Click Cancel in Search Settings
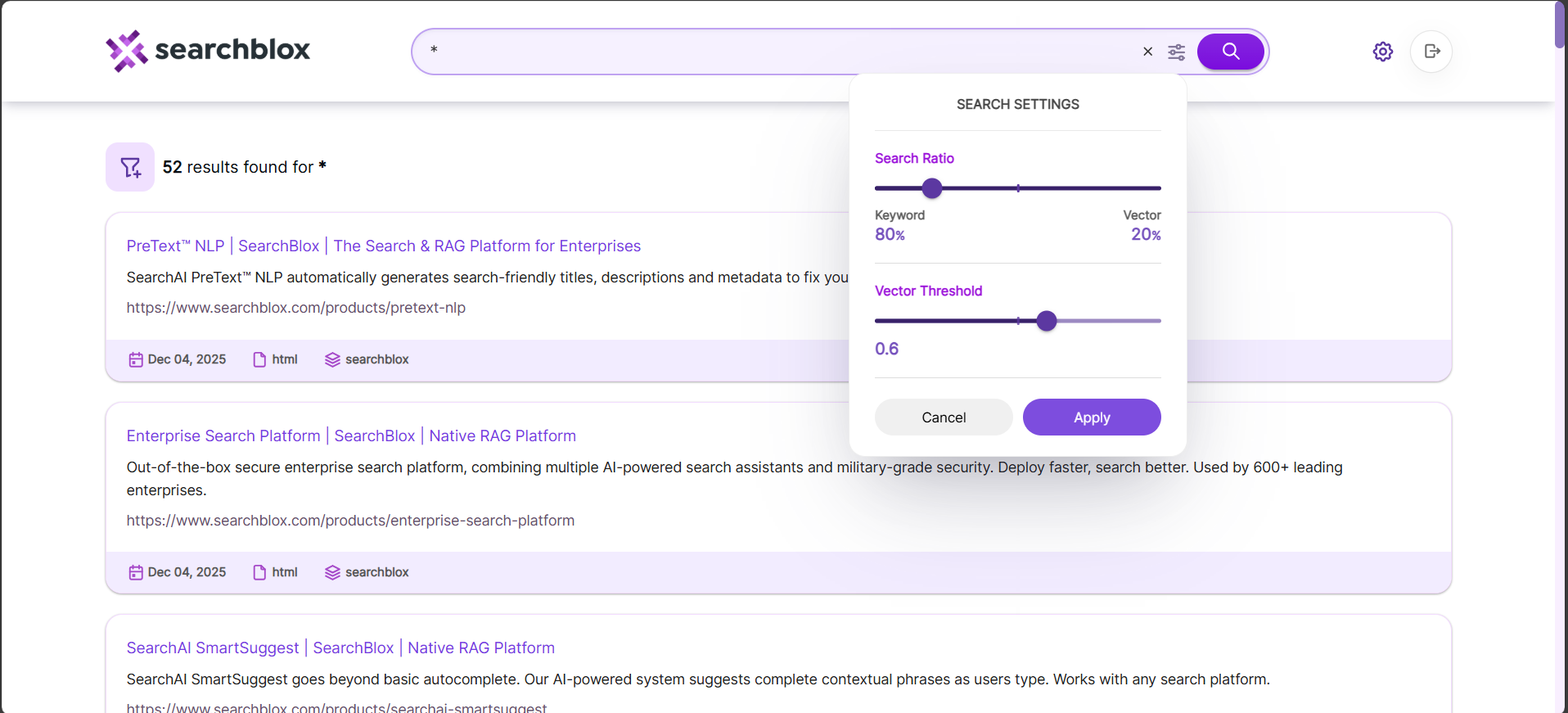This screenshot has width=1568, height=713. coord(944,417)
